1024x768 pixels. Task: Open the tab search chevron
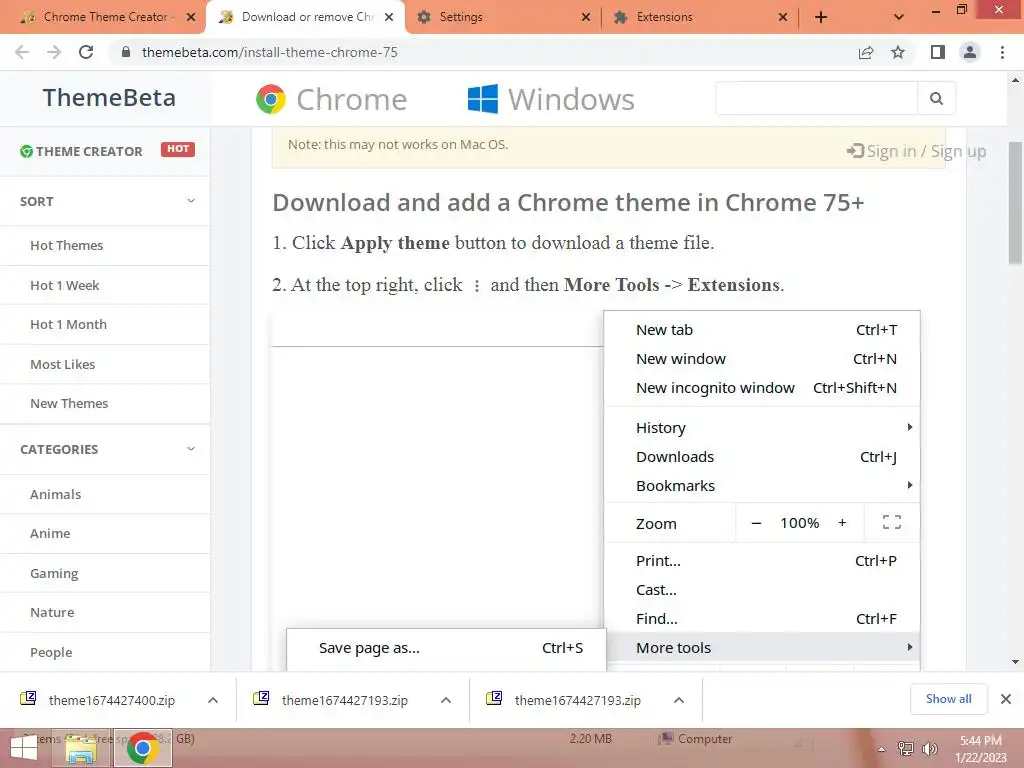(899, 17)
